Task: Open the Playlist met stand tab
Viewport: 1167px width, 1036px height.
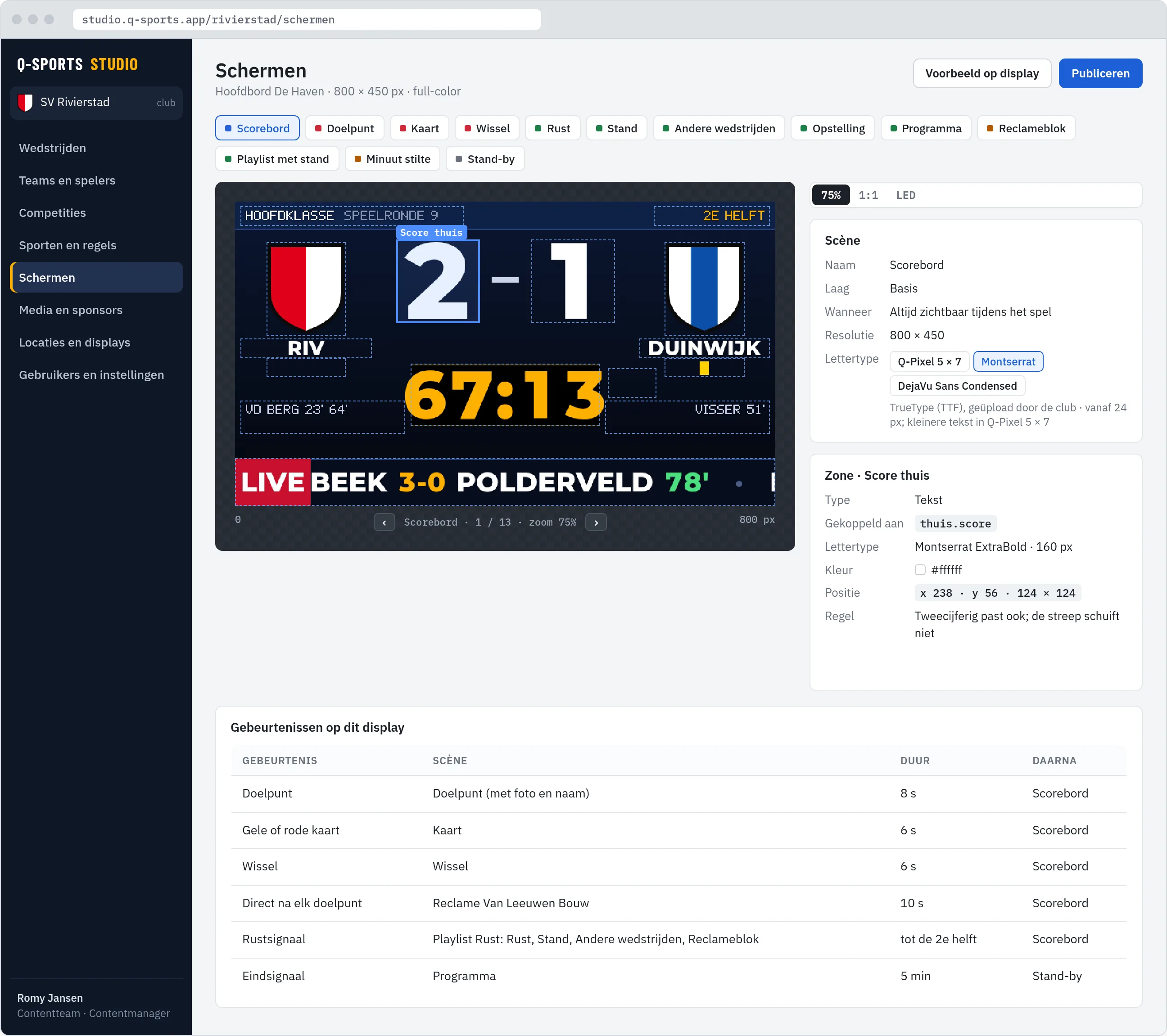Action: (x=277, y=159)
